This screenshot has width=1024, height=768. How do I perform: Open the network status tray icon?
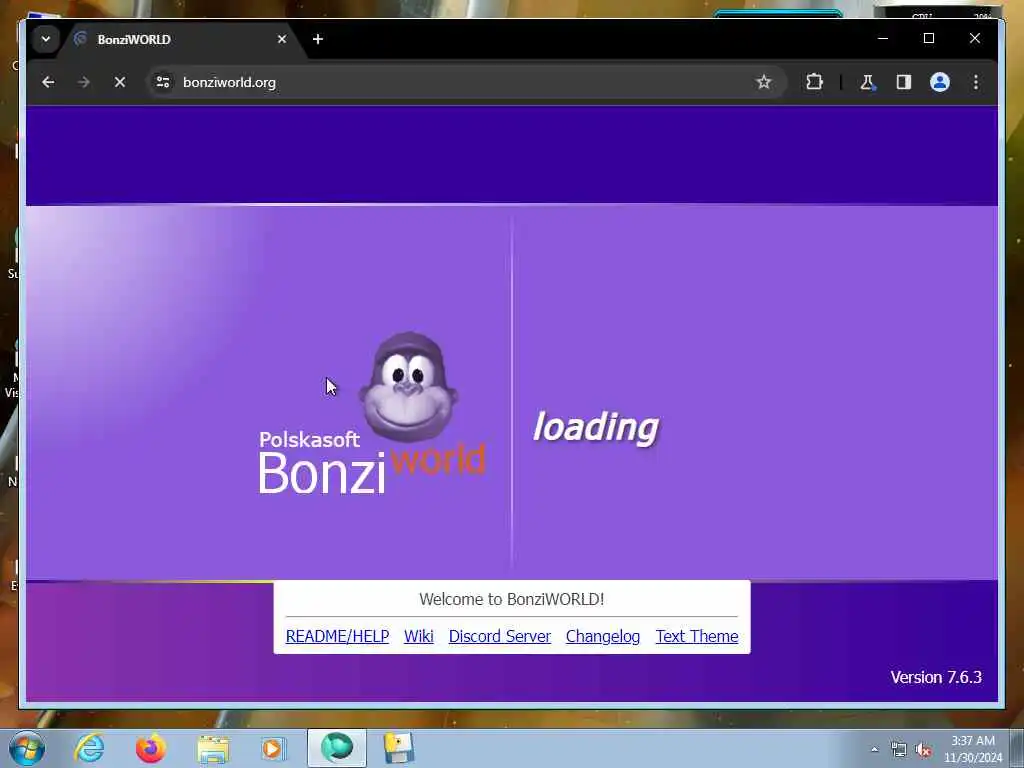click(x=899, y=749)
